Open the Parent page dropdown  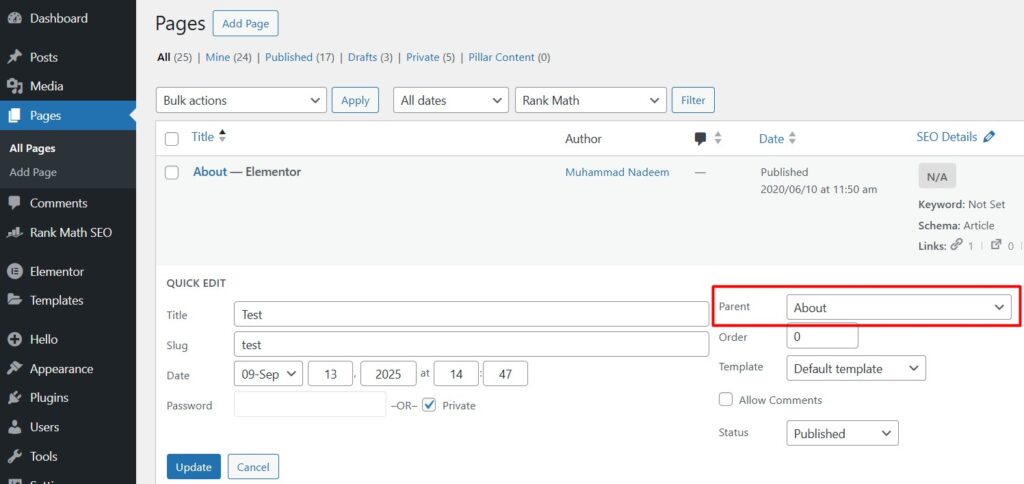[x=899, y=308]
